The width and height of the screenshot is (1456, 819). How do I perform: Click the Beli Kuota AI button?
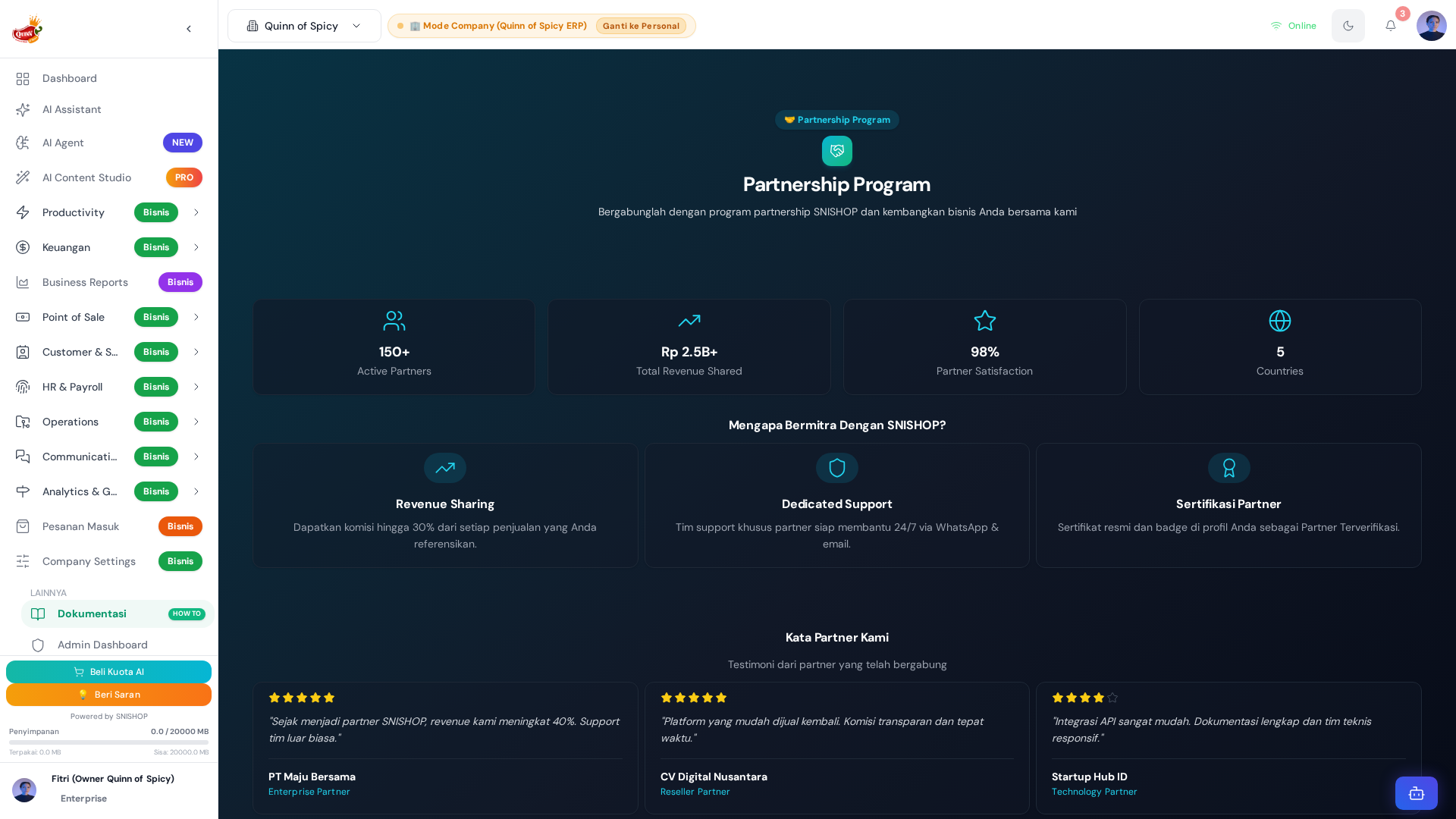tap(108, 672)
